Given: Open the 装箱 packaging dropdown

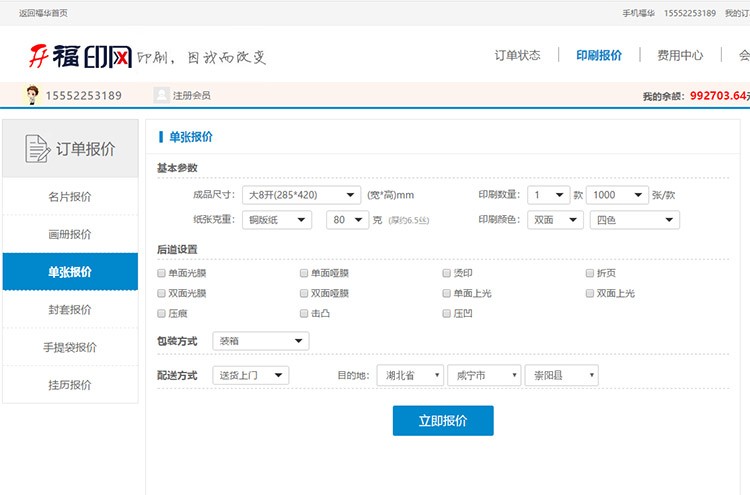Looking at the screenshot, I should tap(260, 341).
